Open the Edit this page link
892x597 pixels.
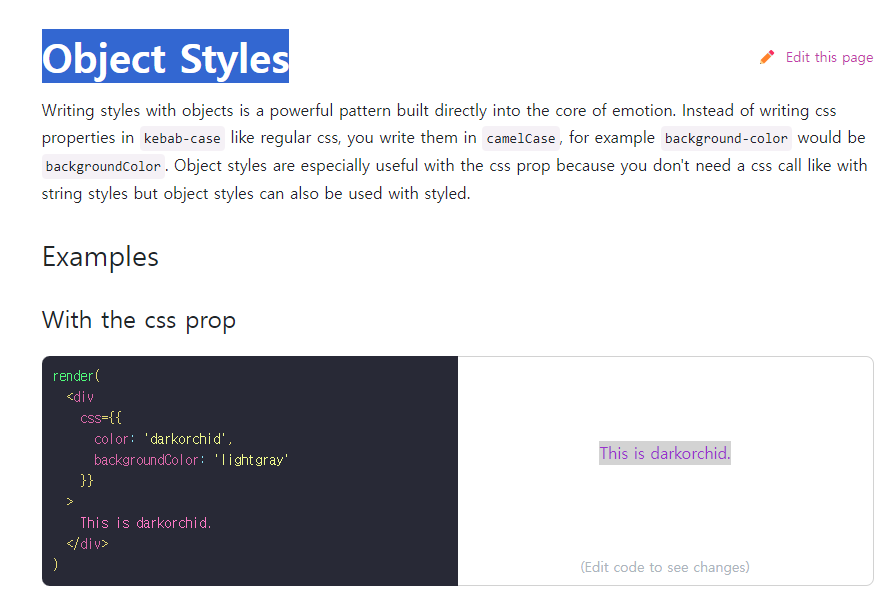(829, 57)
